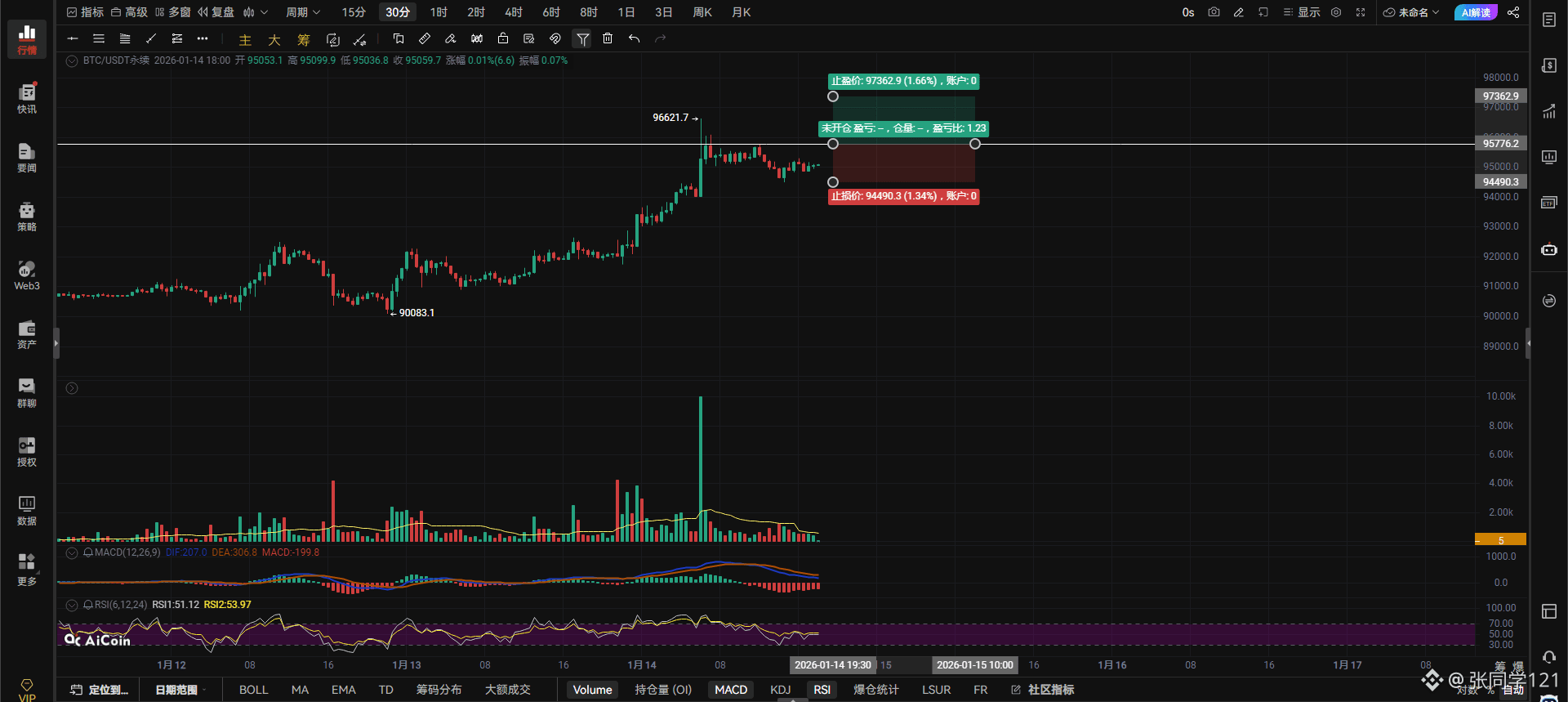Toggle the BOLL main indicator
Image resolution: width=1568 pixels, height=702 pixels.
click(x=254, y=690)
